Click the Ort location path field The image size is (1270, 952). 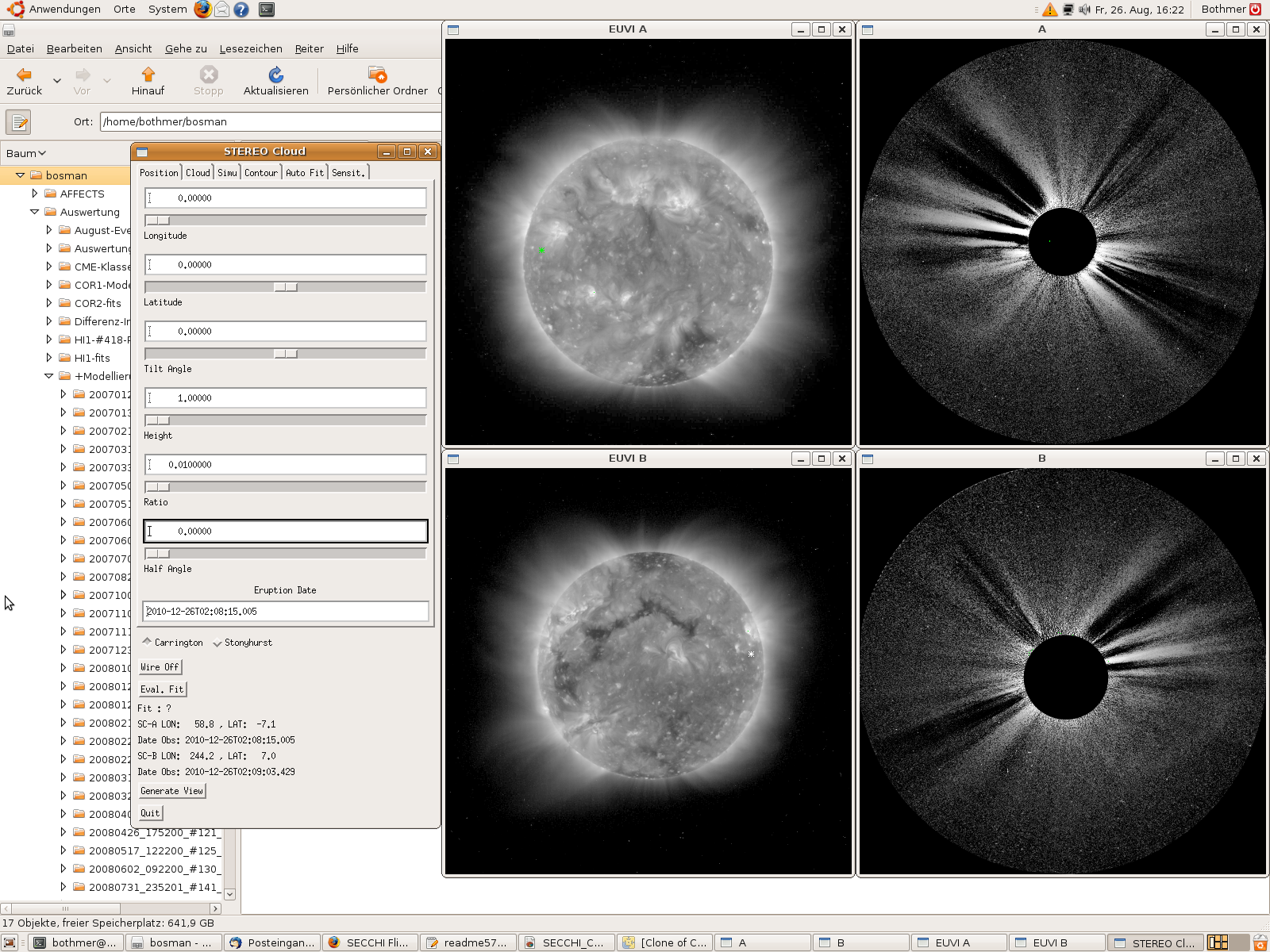[271, 122]
